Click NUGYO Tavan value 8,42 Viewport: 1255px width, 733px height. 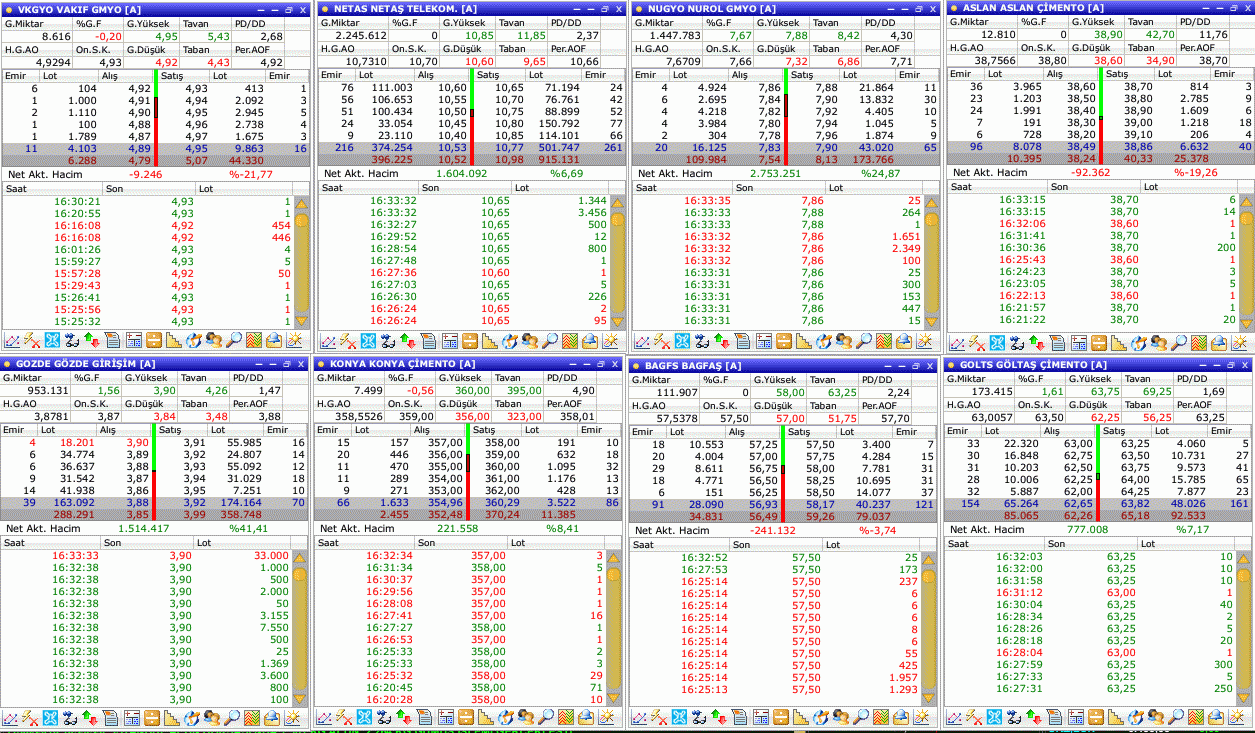click(848, 36)
